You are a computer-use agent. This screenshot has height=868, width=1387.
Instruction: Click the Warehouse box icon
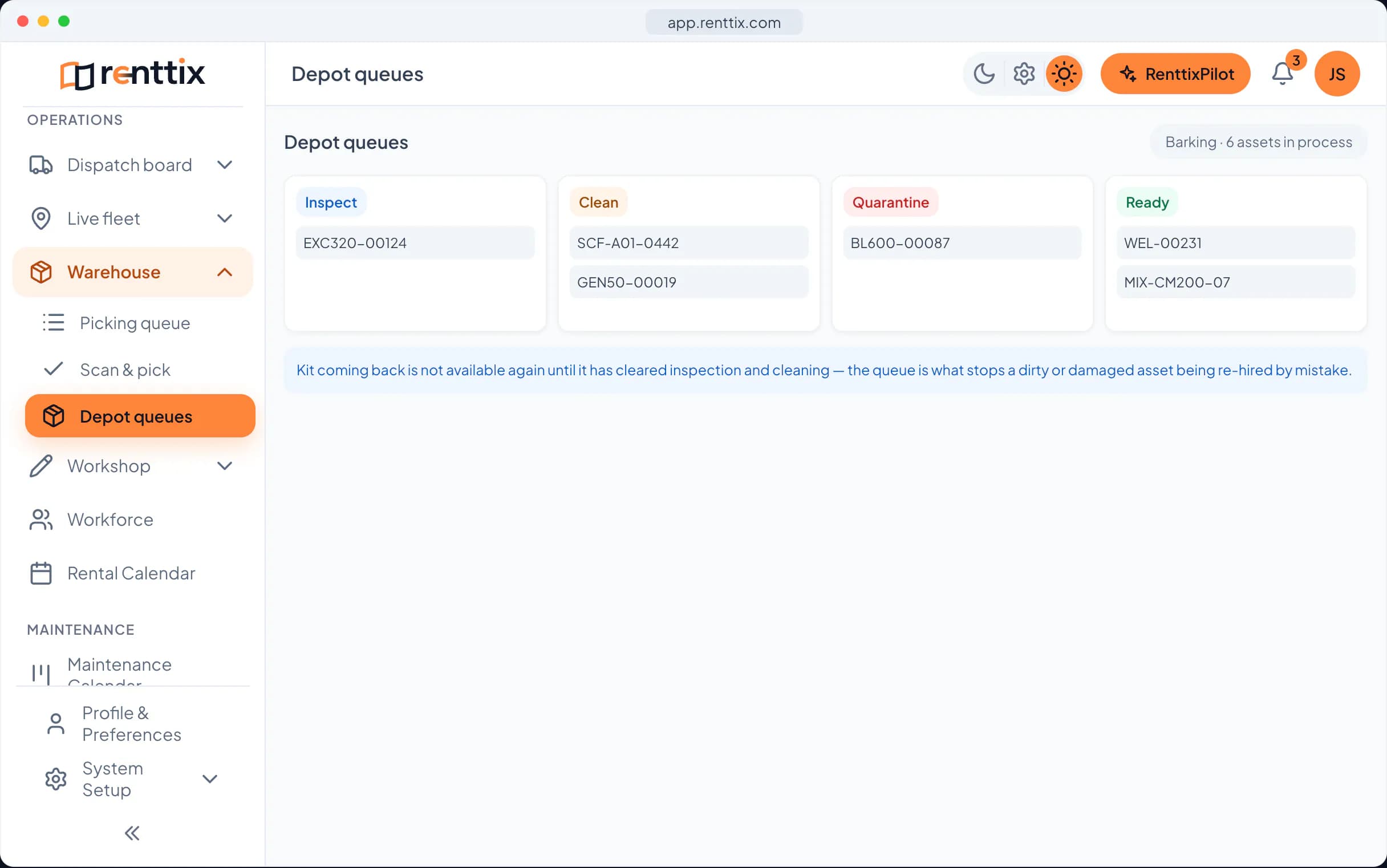pyautogui.click(x=40, y=272)
